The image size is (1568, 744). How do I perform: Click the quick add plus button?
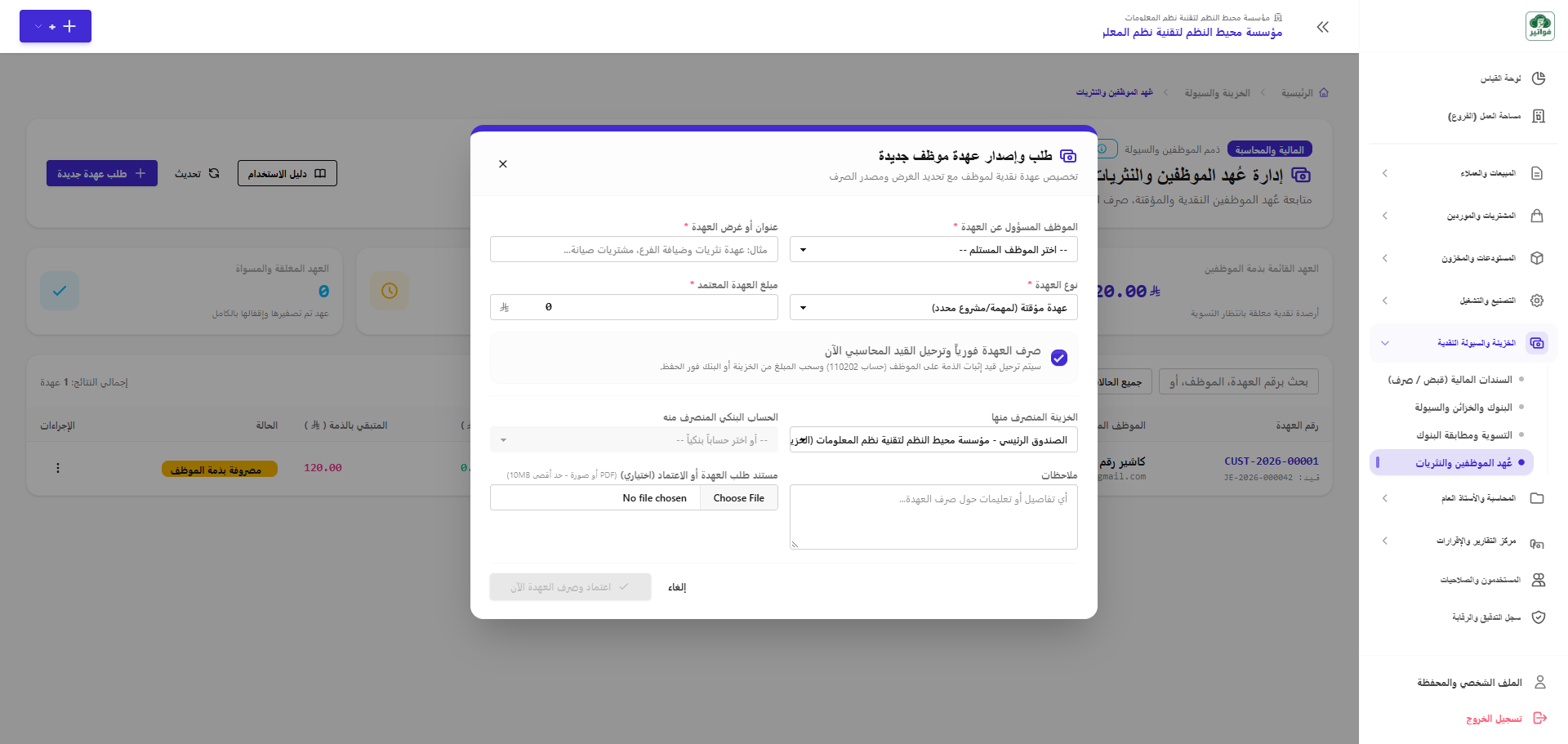(56, 26)
